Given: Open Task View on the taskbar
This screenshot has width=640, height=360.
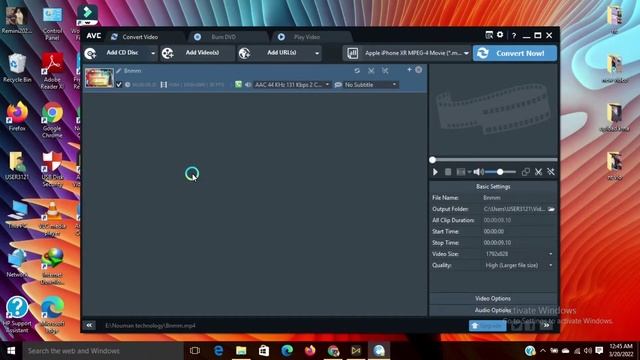Looking at the screenshot, I should [x=195, y=351].
